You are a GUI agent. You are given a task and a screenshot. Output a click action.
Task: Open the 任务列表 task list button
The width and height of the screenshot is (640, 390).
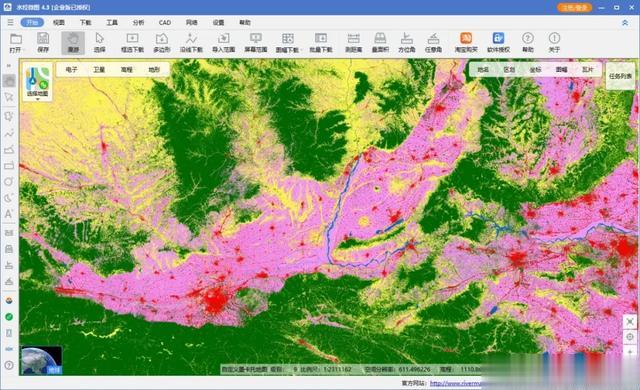(620, 76)
